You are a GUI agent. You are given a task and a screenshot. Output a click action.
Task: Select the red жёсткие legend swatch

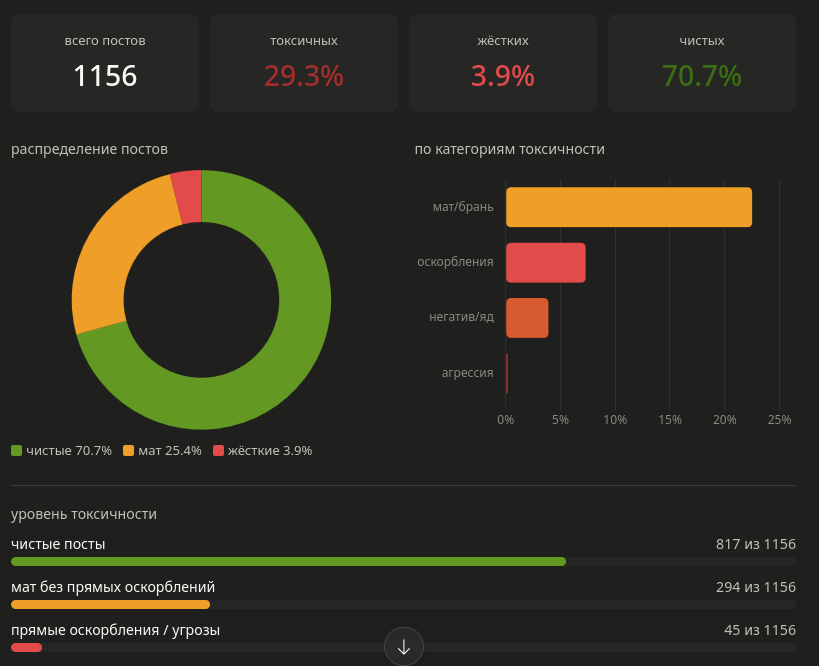click(x=218, y=450)
